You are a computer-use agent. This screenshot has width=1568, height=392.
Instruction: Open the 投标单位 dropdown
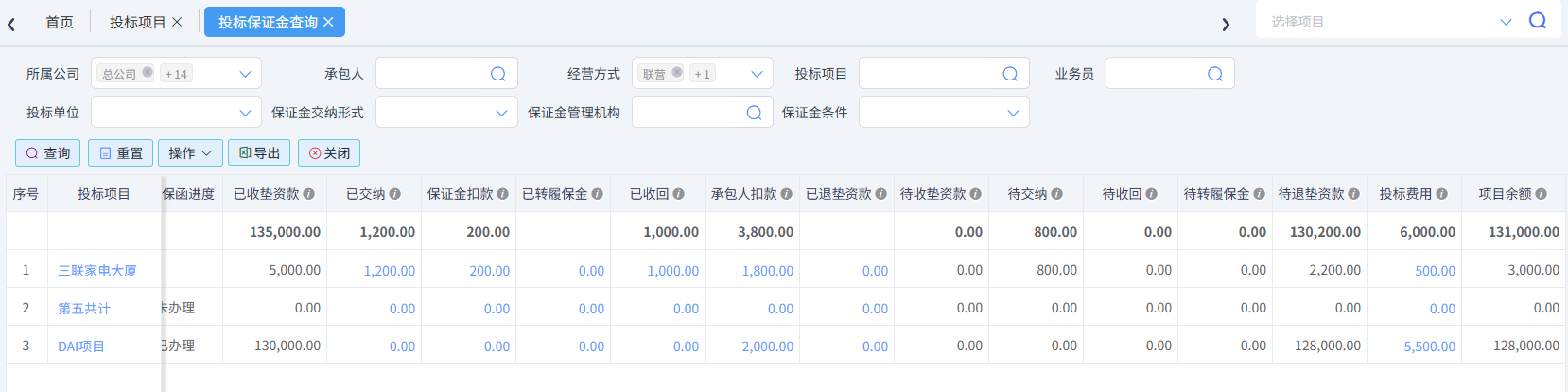pyautogui.click(x=245, y=113)
